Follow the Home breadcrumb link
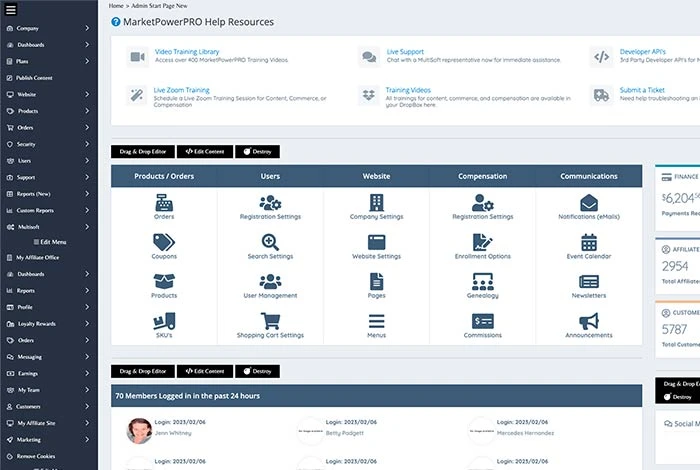Screen dimensions: 700x470 pyautogui.click(x=116, y=6)
